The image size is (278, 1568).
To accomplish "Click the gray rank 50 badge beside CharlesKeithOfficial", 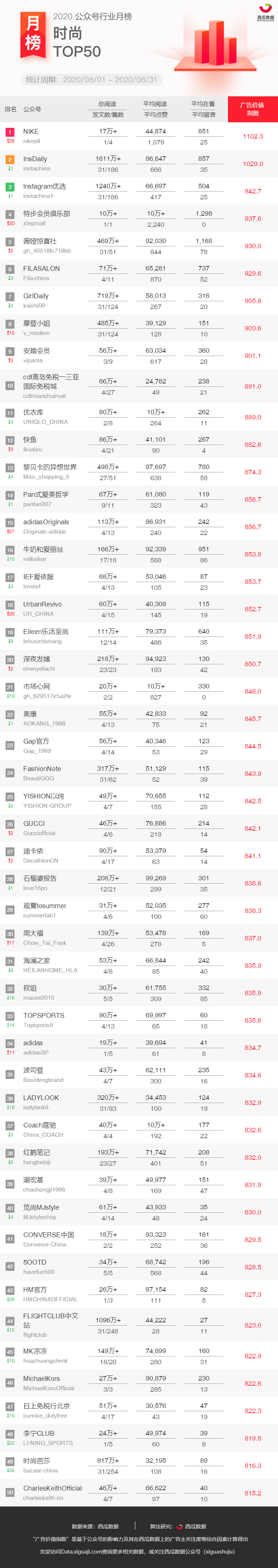I will [10, 1492].
